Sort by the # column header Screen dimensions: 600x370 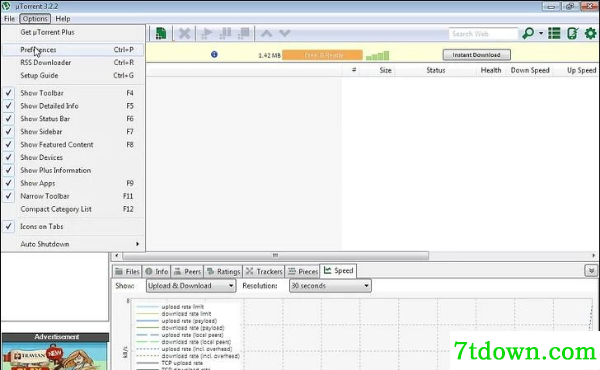tap(354, 70)
